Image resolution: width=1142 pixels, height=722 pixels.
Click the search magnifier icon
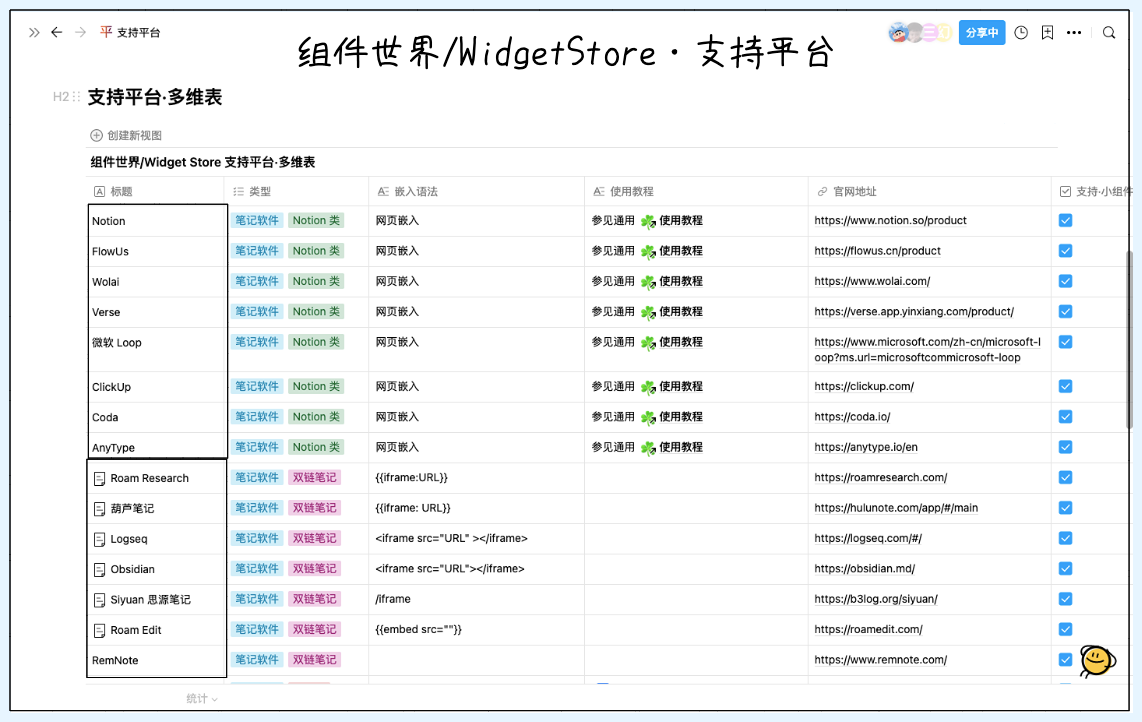(x=1109, y=32)
